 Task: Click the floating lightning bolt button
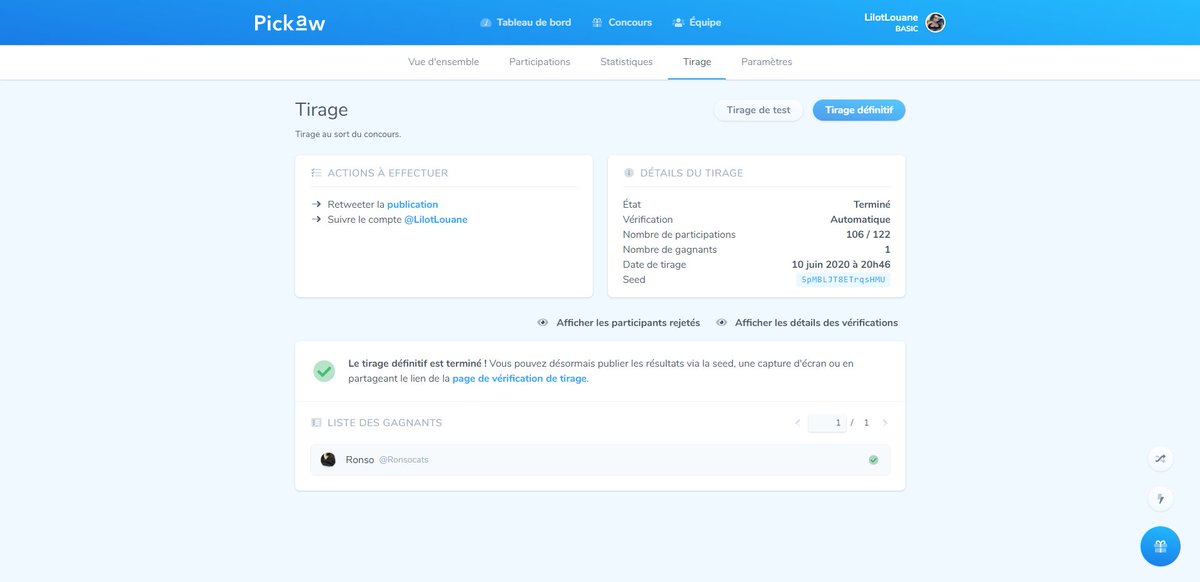pyautogui.click(x=1160, y=499)
